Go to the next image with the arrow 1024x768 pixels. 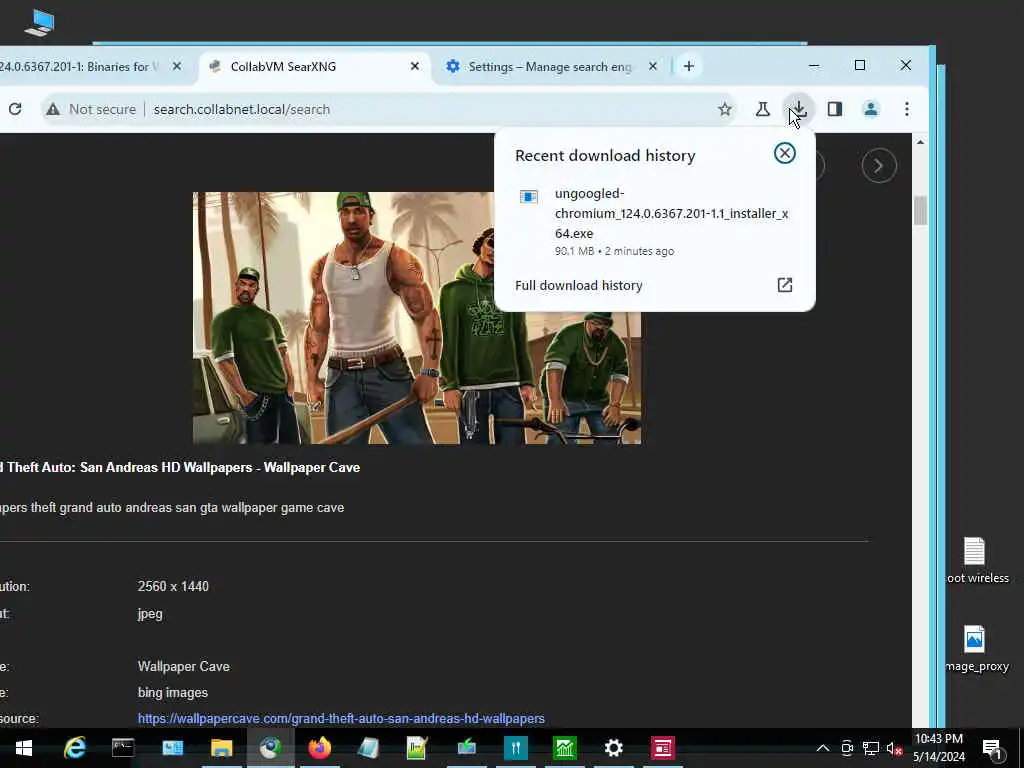878,166
